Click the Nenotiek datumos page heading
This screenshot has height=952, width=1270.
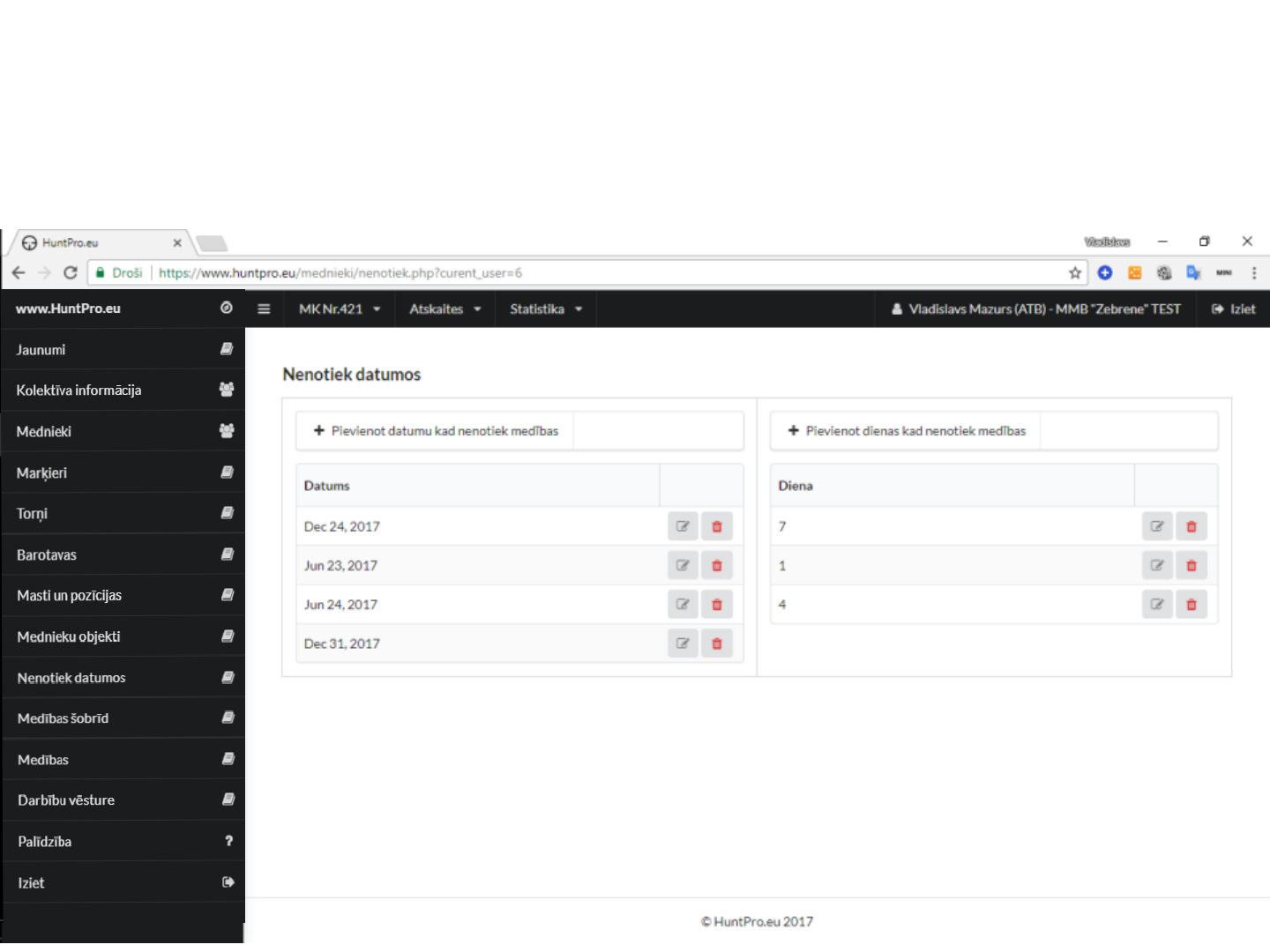click(x=352, y=375)
